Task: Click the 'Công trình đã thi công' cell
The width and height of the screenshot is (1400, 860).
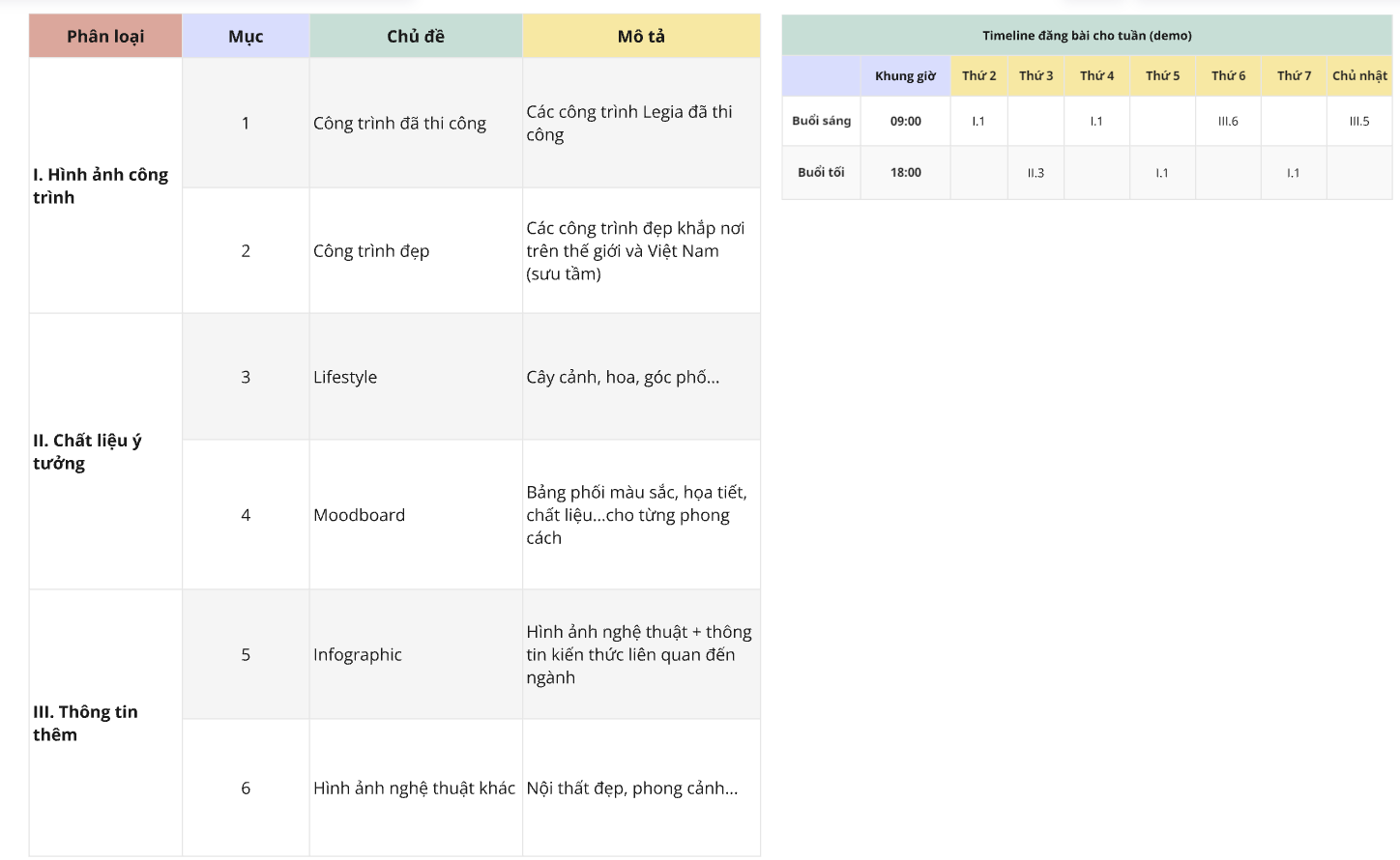Action: tap(416, 123)
